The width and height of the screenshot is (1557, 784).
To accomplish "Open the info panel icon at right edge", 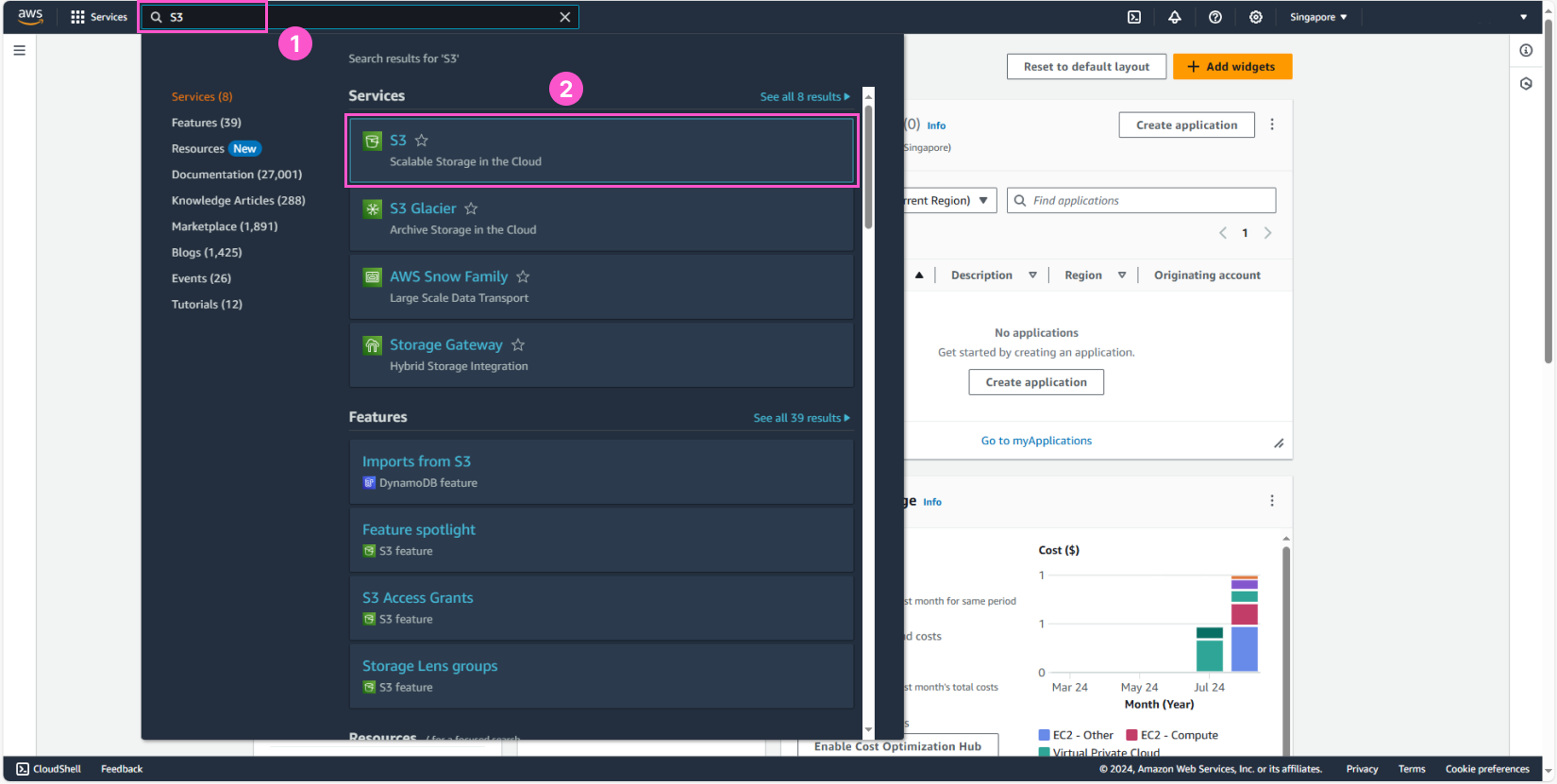I will pyautogui.click(x=1526, y=50).
